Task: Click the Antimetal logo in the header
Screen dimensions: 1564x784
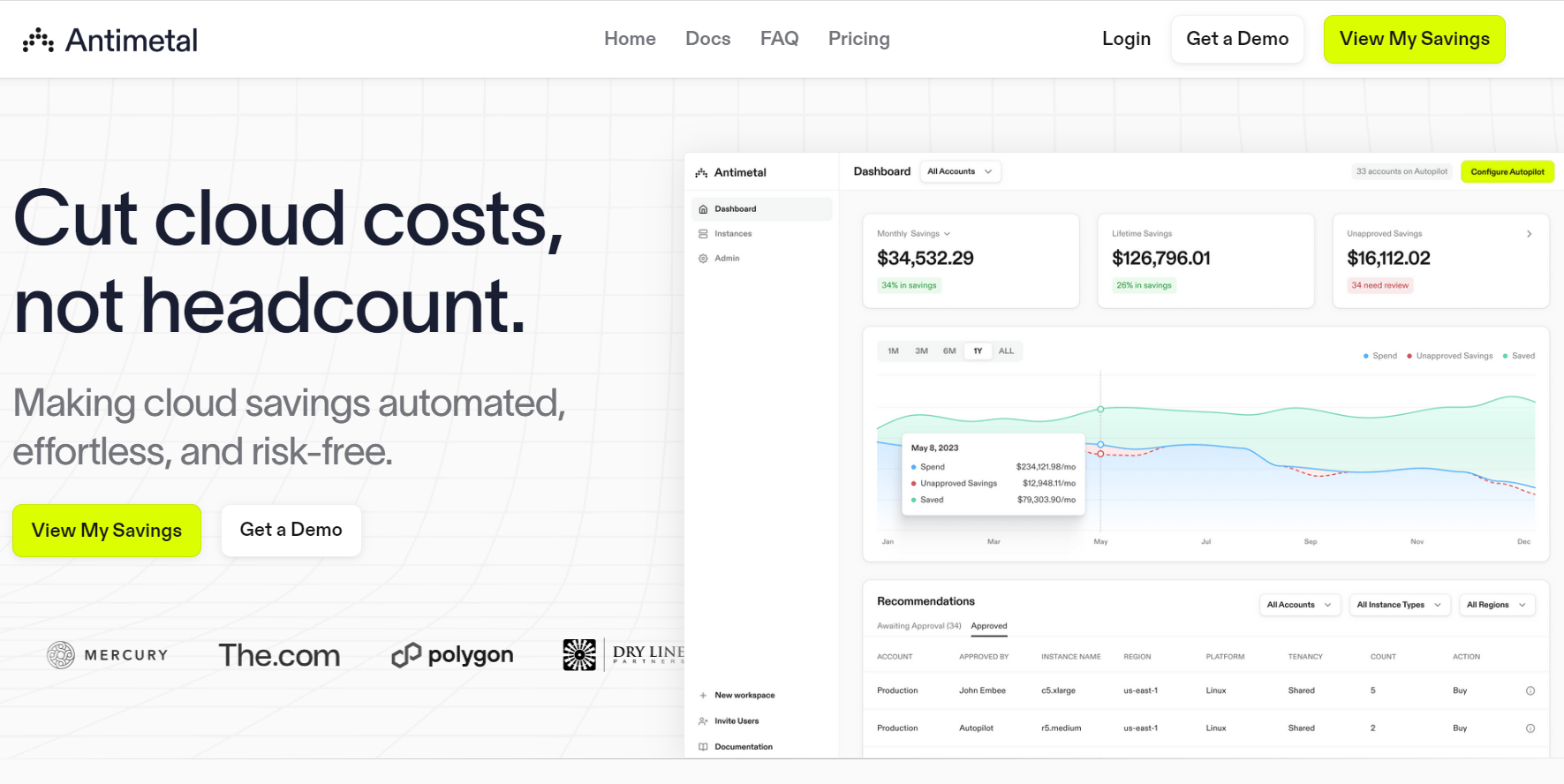Action: pyautogui.click(x=110, y=40)
